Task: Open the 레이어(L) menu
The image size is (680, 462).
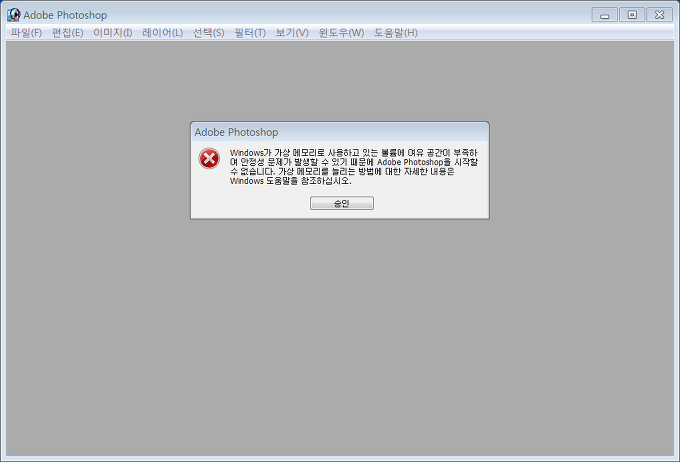Action: [163, 33]
